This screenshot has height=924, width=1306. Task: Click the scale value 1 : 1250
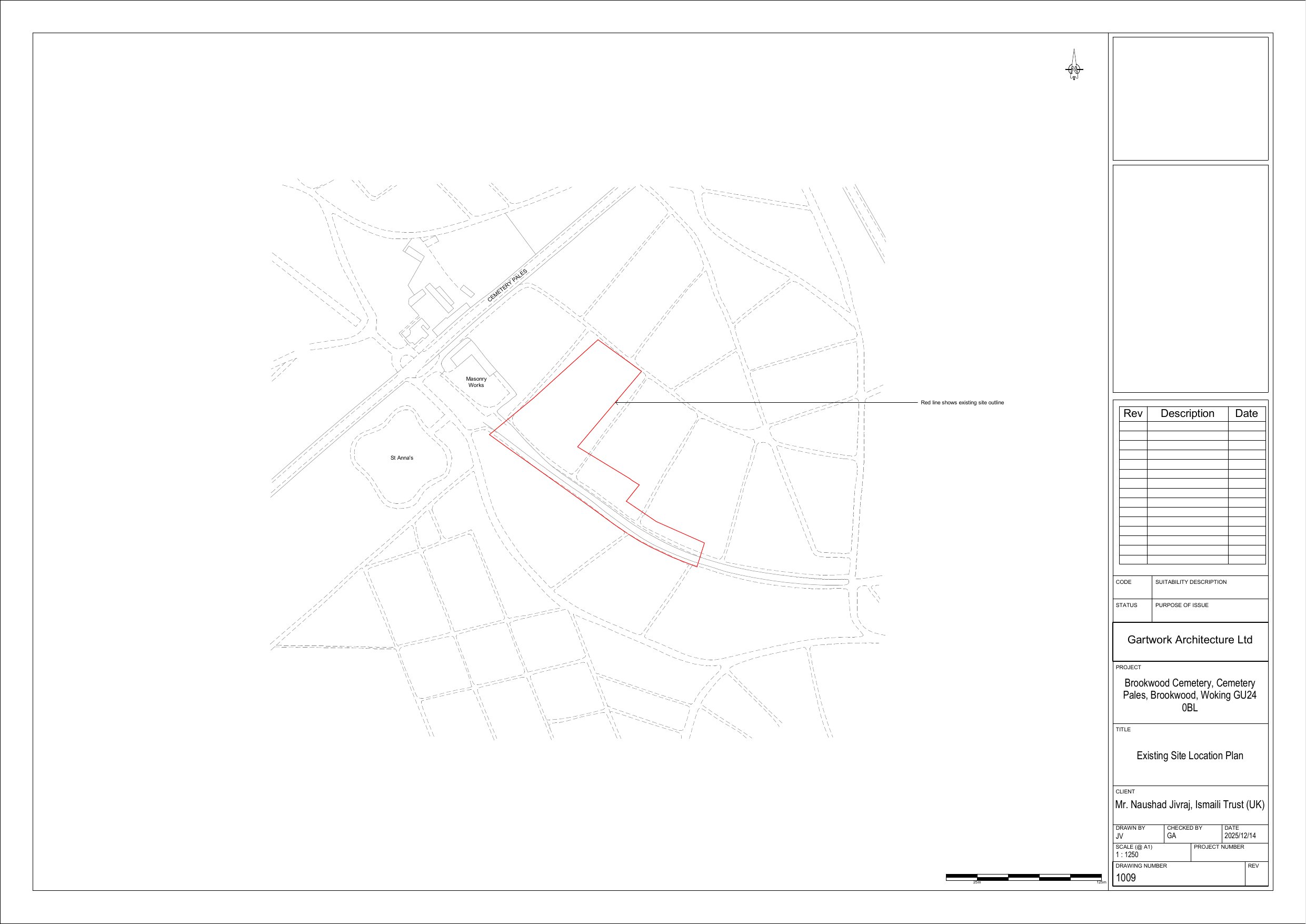tap(1127, 855)
